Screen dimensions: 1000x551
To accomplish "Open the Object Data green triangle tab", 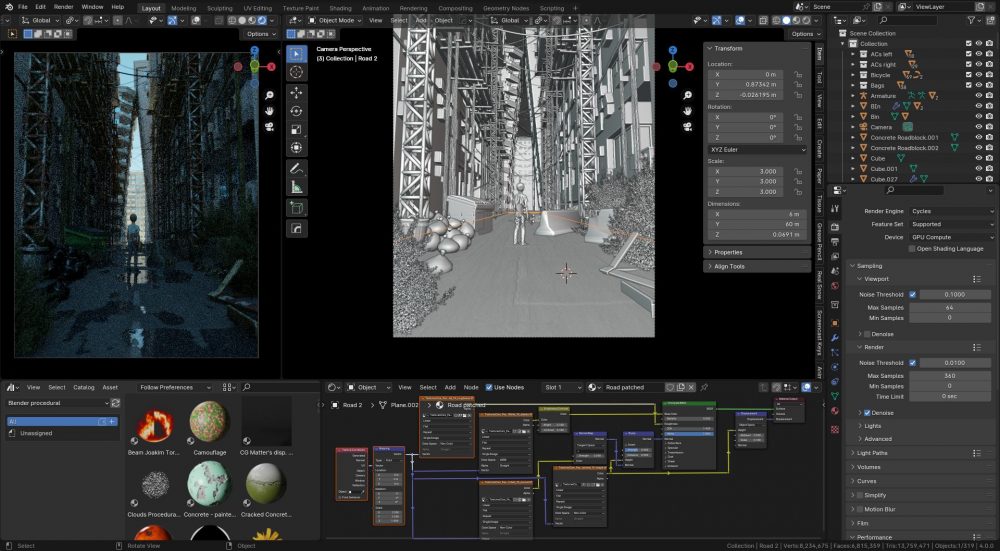I will tap(835, 396).
